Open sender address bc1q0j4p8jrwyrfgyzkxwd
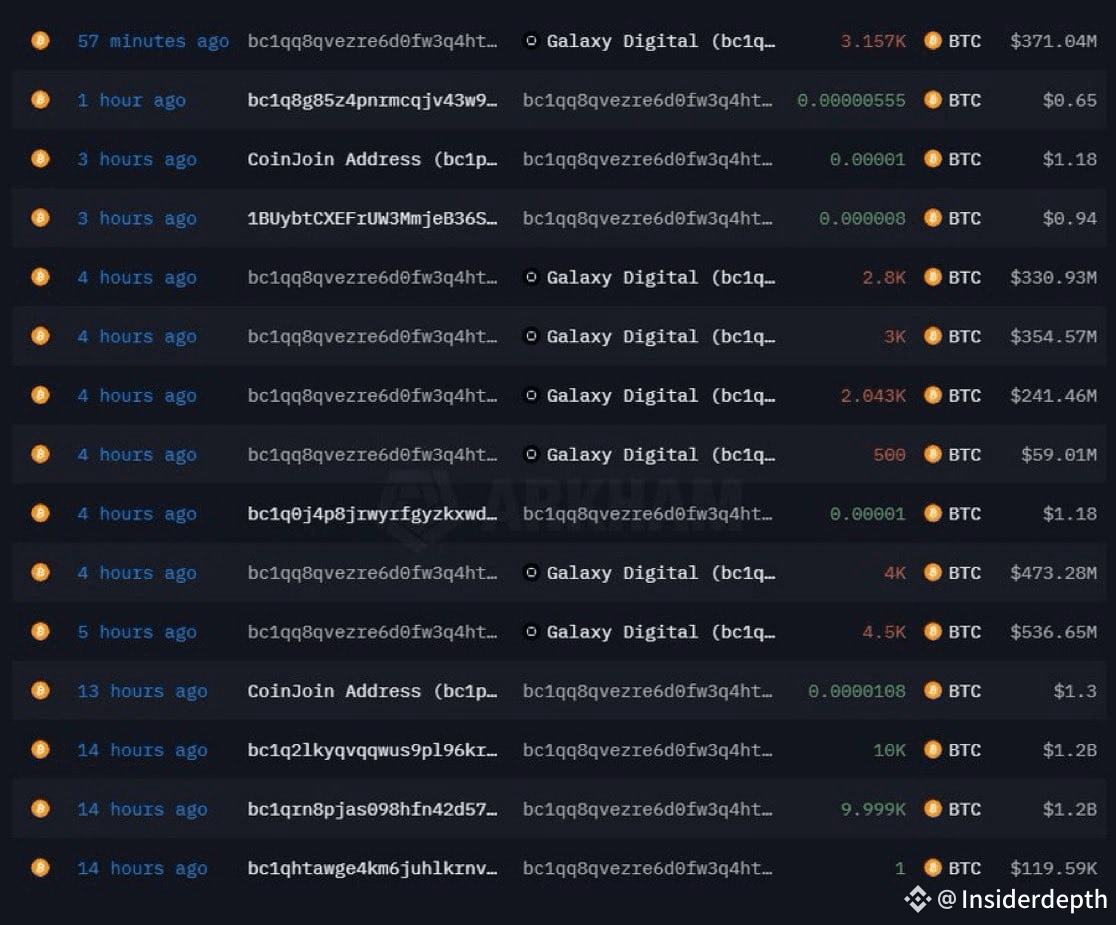This screenshot has height=925, width=1116. point(372,514)
